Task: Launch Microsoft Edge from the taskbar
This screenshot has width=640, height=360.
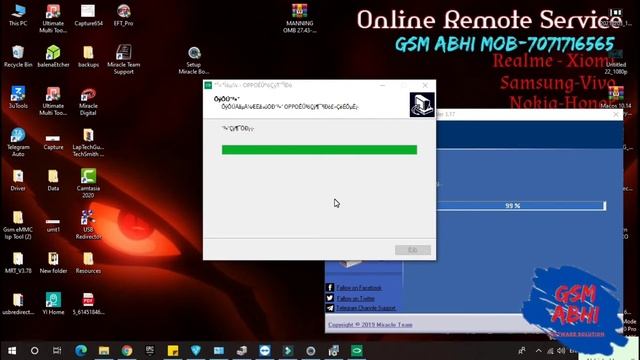Action: tap(81, 351)
